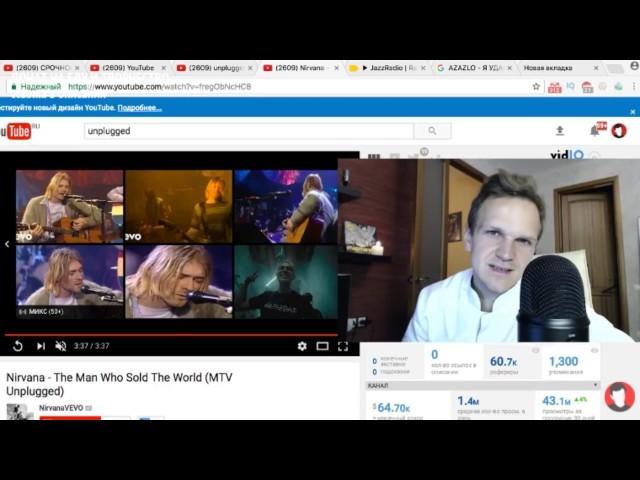Replay the video with the replay icon
Viewport: 640px width, 480px height.
point(18,346)
